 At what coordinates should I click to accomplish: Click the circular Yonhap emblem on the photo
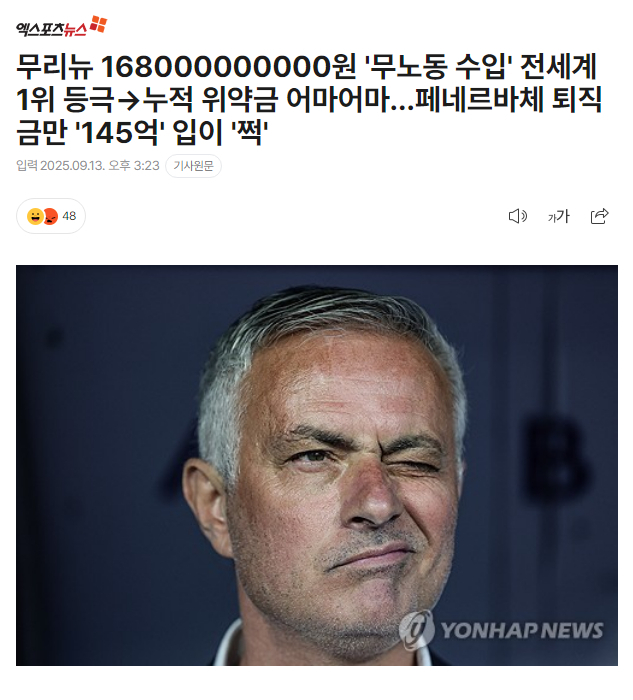416,629
